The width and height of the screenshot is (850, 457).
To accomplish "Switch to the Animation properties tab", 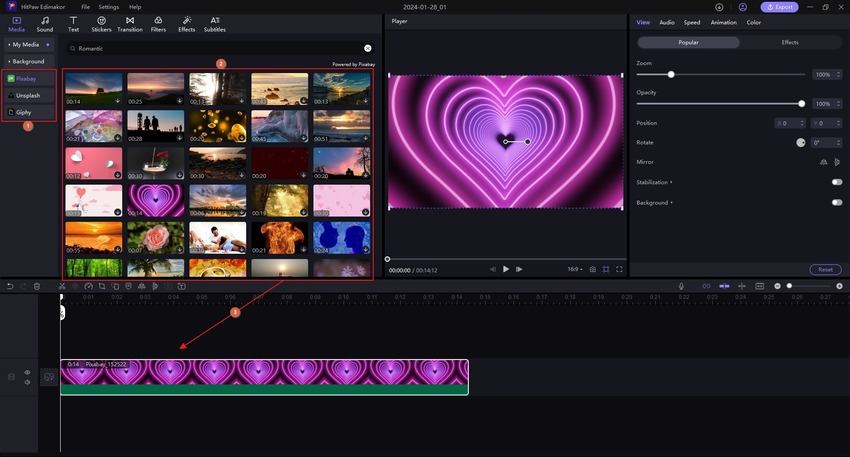I will 724,22.
